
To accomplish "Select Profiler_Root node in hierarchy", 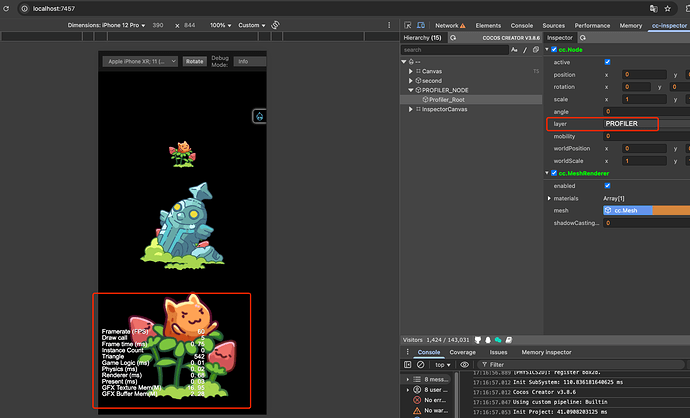I will (x=448, y=99).
